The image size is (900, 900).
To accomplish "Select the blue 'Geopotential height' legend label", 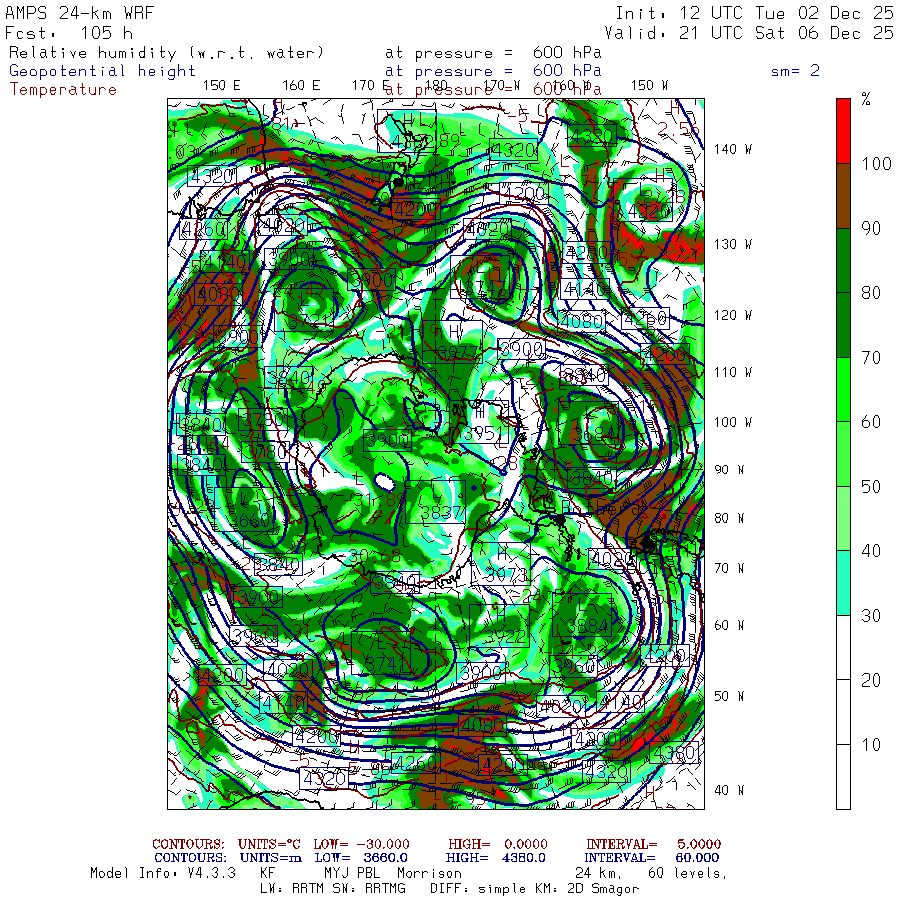I will [103, 71].
